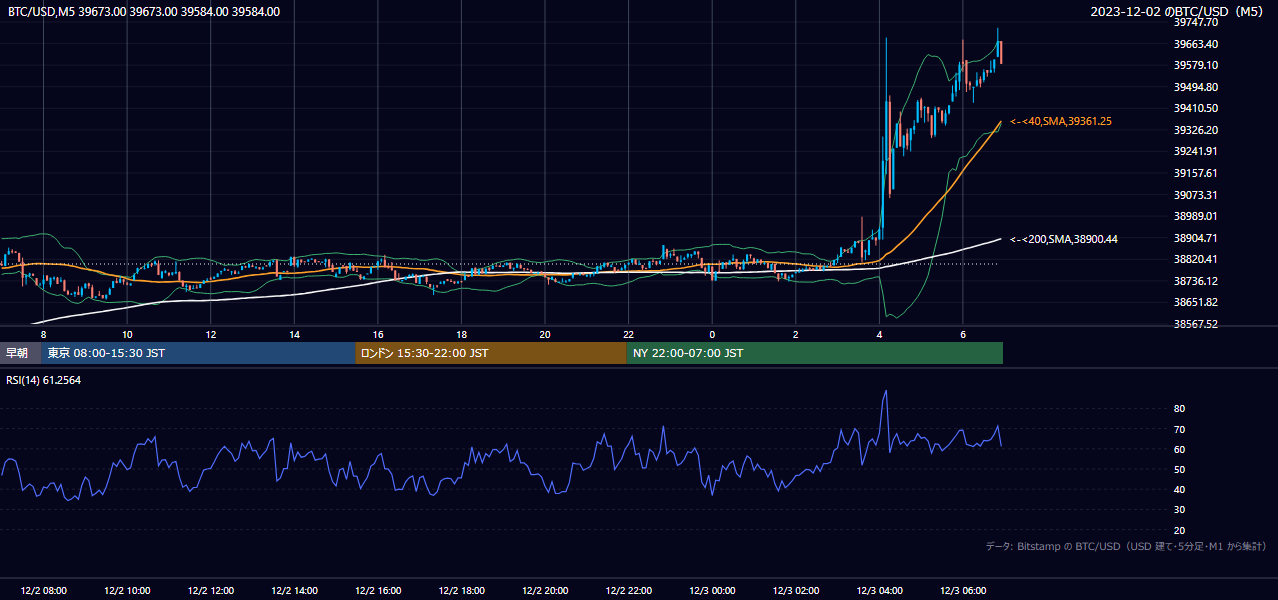Click hour tick 22 under price chart
This screenshot has height=600, width=1278.
point(628,334)
